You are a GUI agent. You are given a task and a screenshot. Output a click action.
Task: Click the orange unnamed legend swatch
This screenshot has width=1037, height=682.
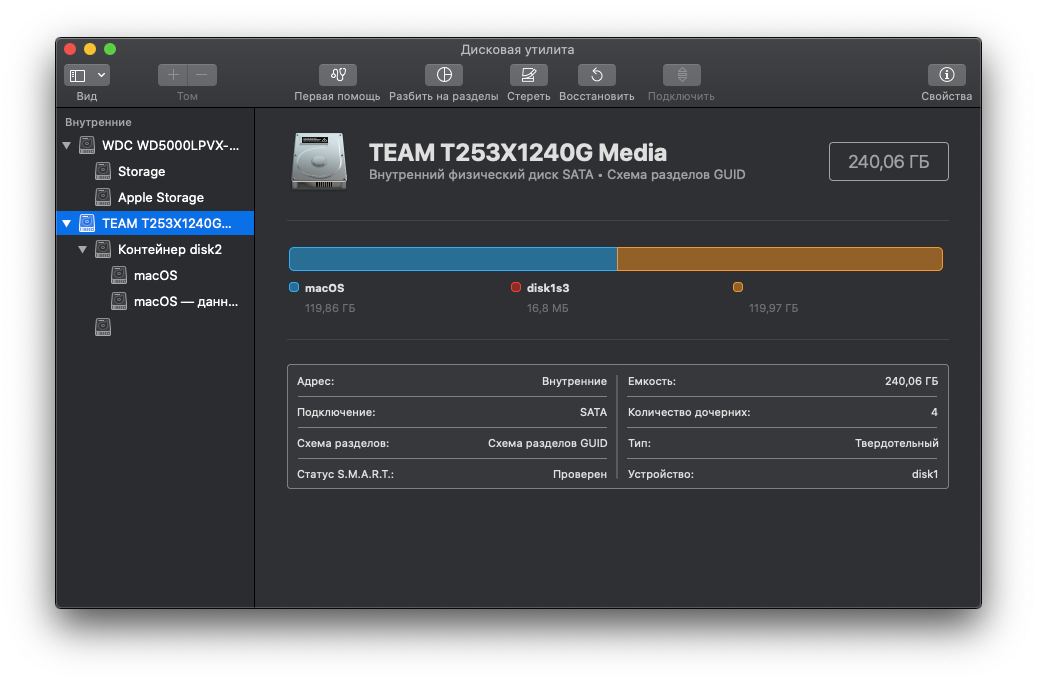738,287
